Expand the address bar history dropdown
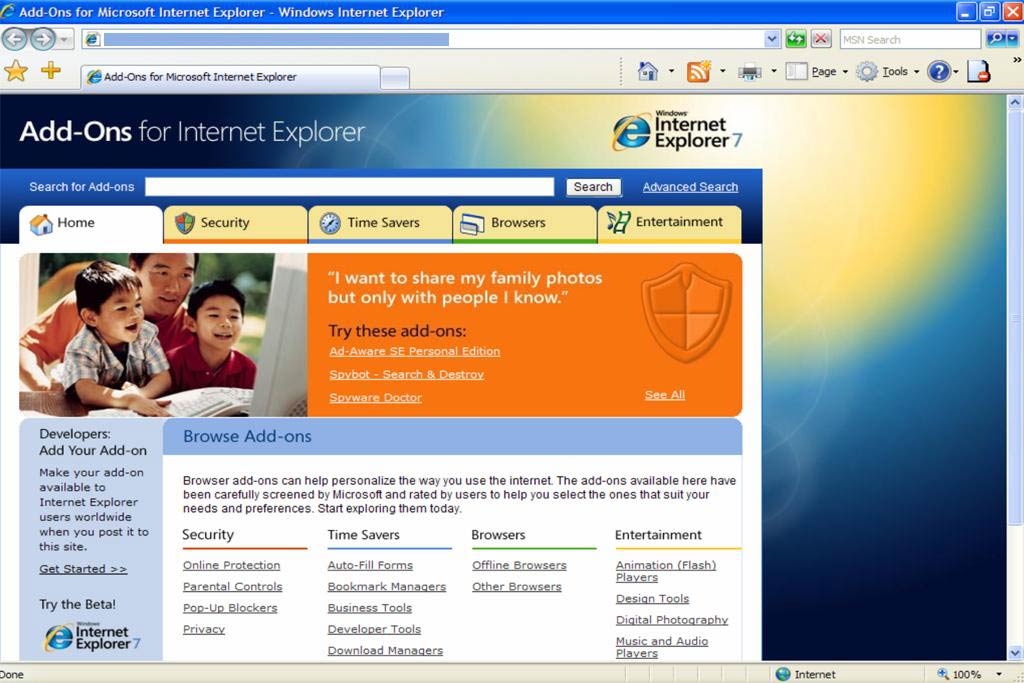This screenshot has width=1024, height=683. pos(772,39)
